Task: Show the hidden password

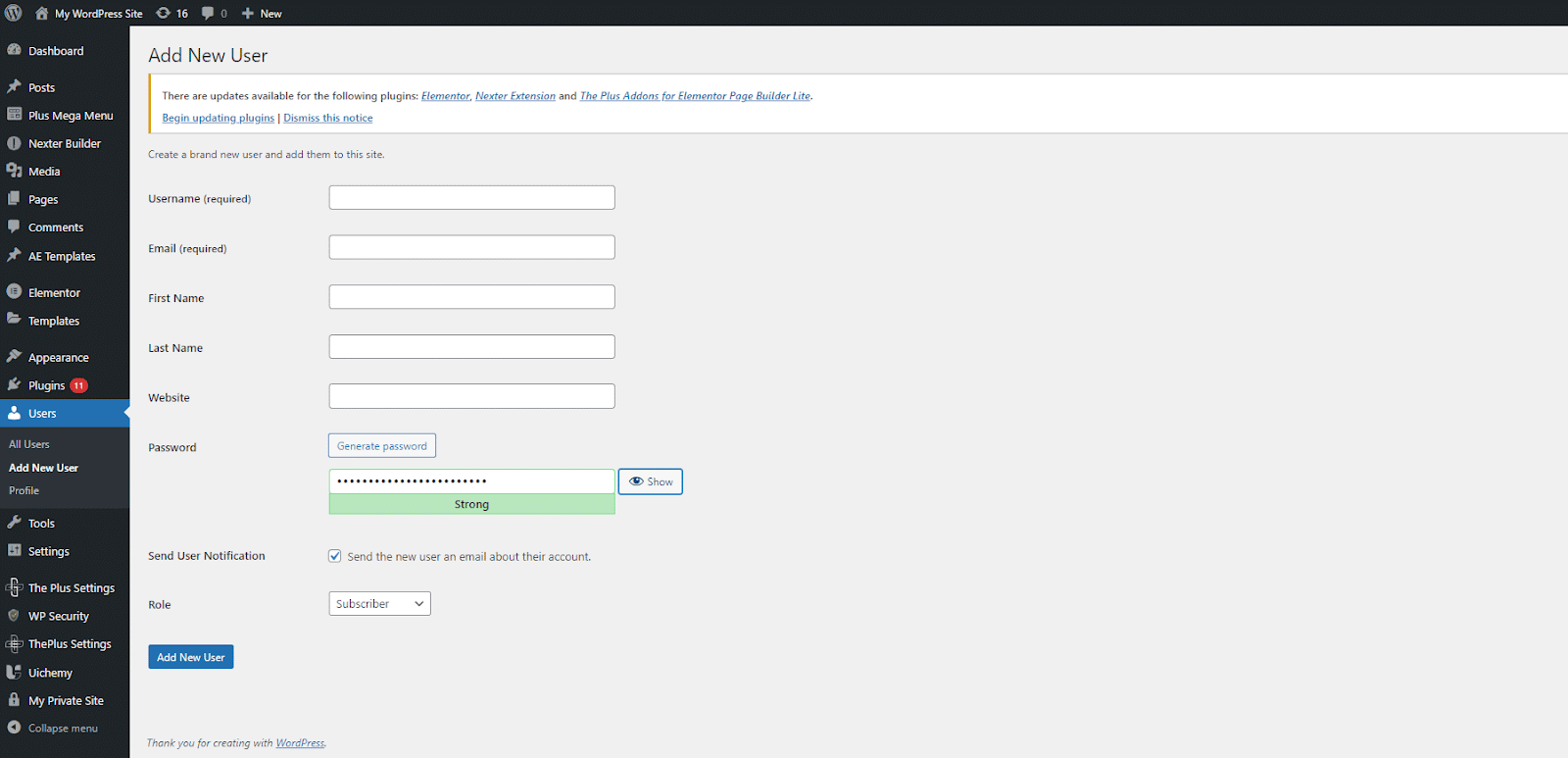Action: coord(651,481)
